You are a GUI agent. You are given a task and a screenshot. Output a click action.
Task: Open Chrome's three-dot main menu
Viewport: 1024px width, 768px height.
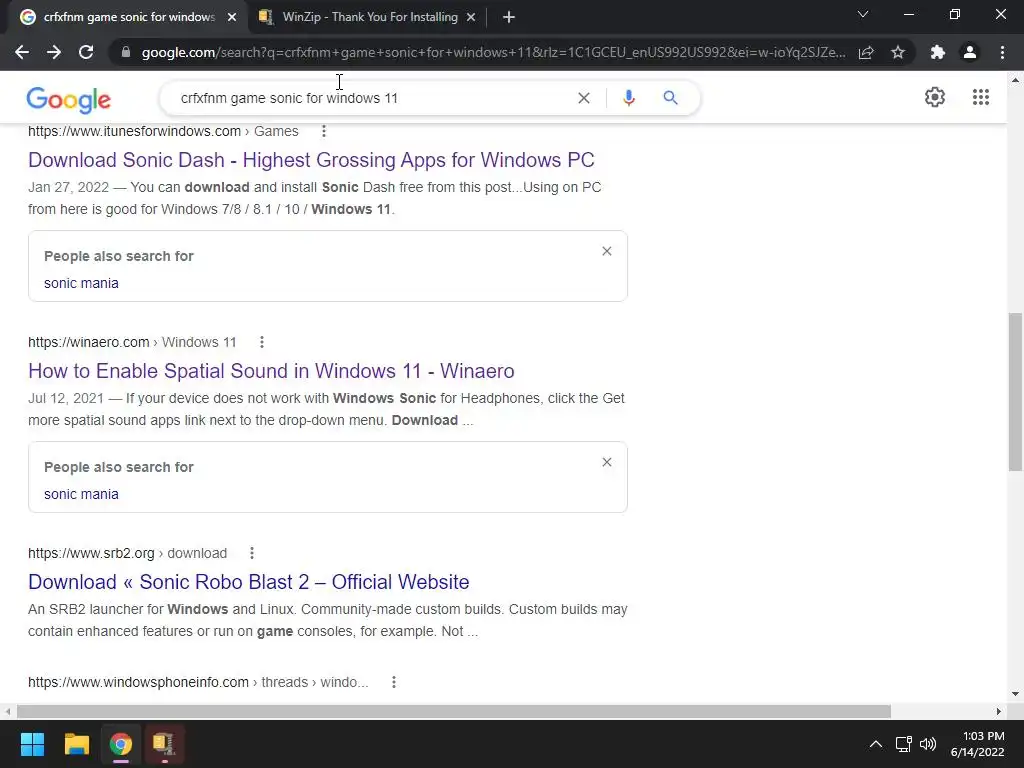1002,52
